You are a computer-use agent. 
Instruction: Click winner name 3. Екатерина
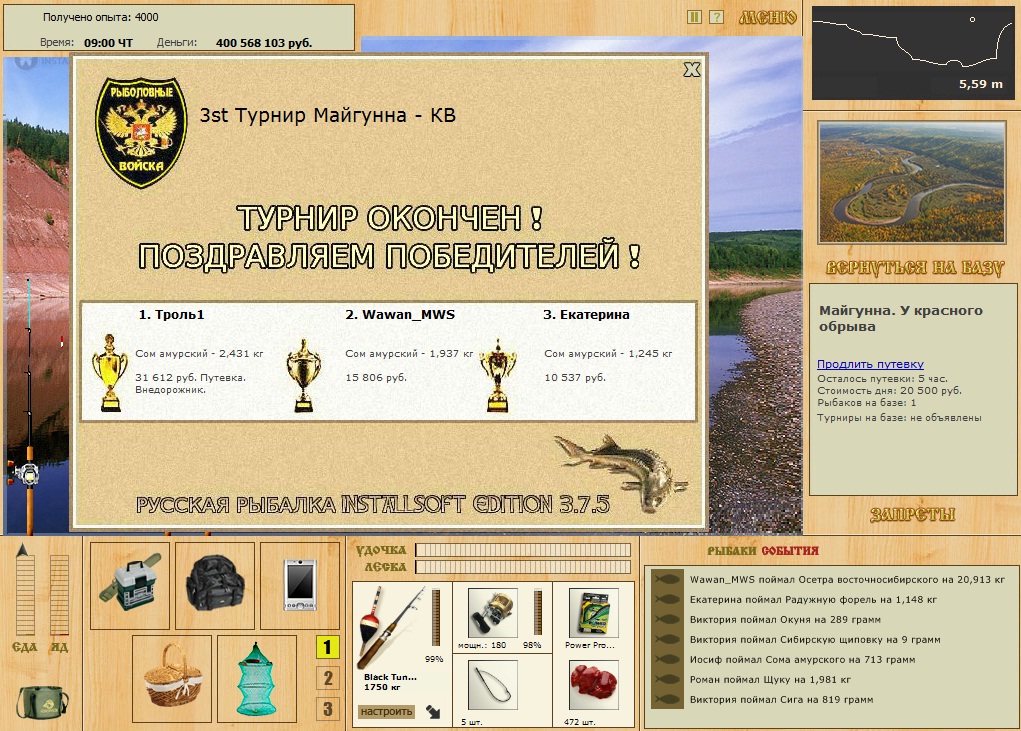point(586,314)
